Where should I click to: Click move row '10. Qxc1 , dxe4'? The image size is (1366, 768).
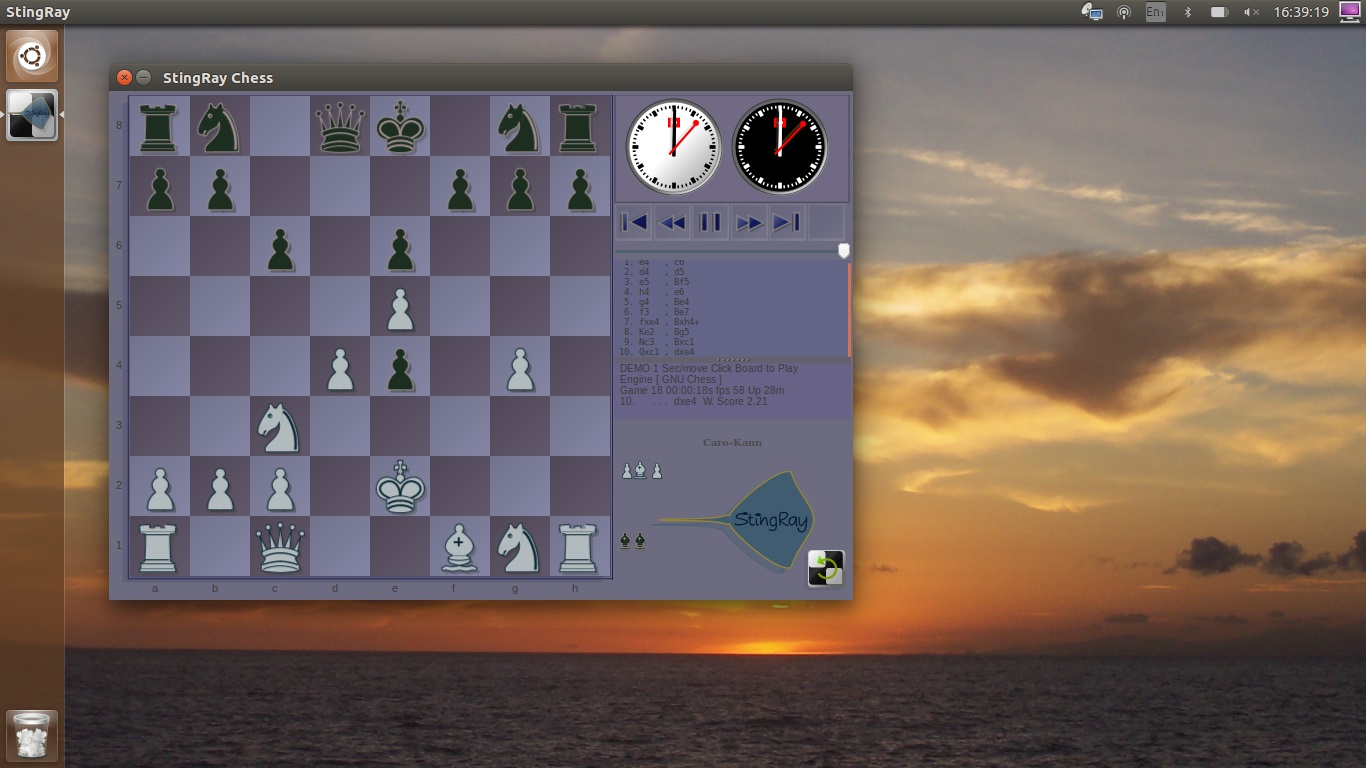click(657, 352)
